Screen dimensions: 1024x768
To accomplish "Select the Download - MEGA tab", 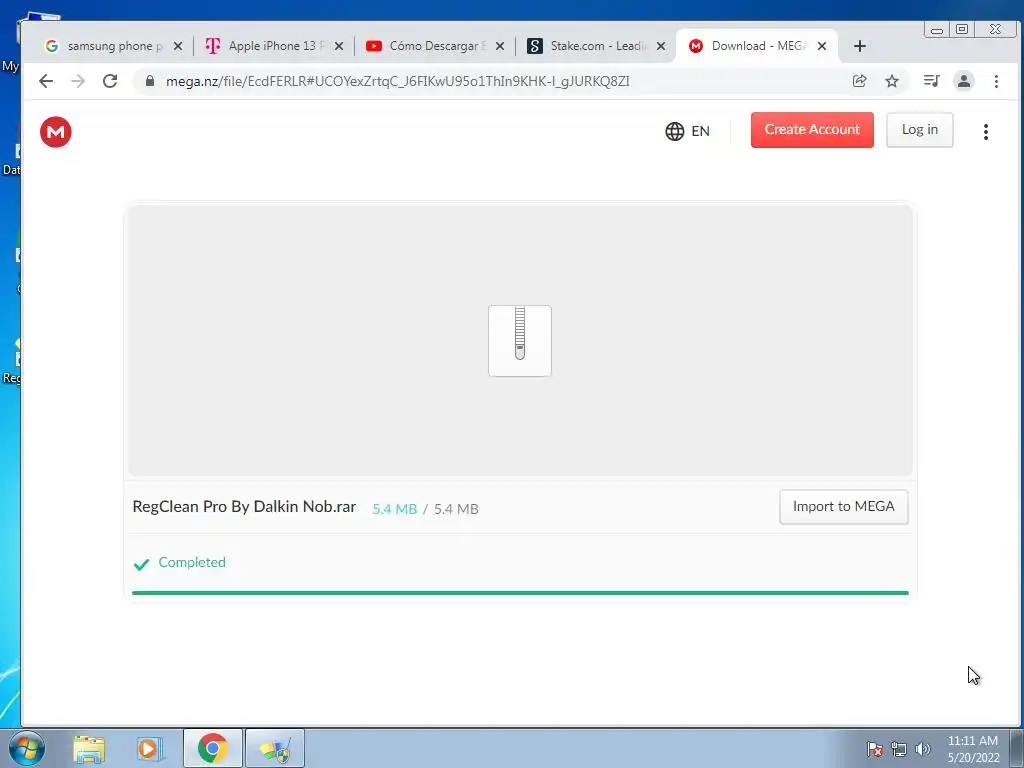I will pos(758,46).
